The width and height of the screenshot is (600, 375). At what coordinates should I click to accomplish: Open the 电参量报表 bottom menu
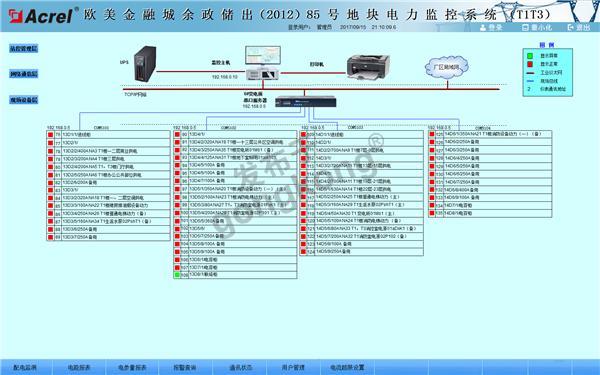[x=132, y=367]
